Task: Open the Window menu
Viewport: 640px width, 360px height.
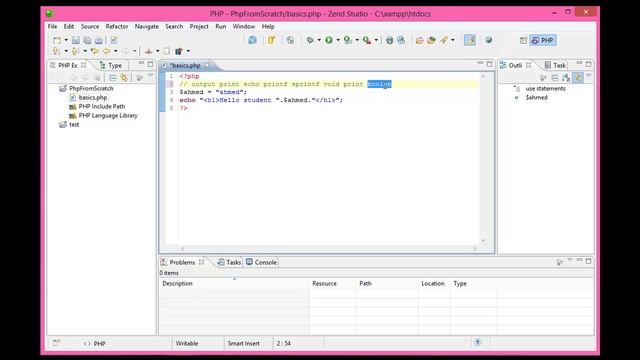Action: (x=244, y=26)
